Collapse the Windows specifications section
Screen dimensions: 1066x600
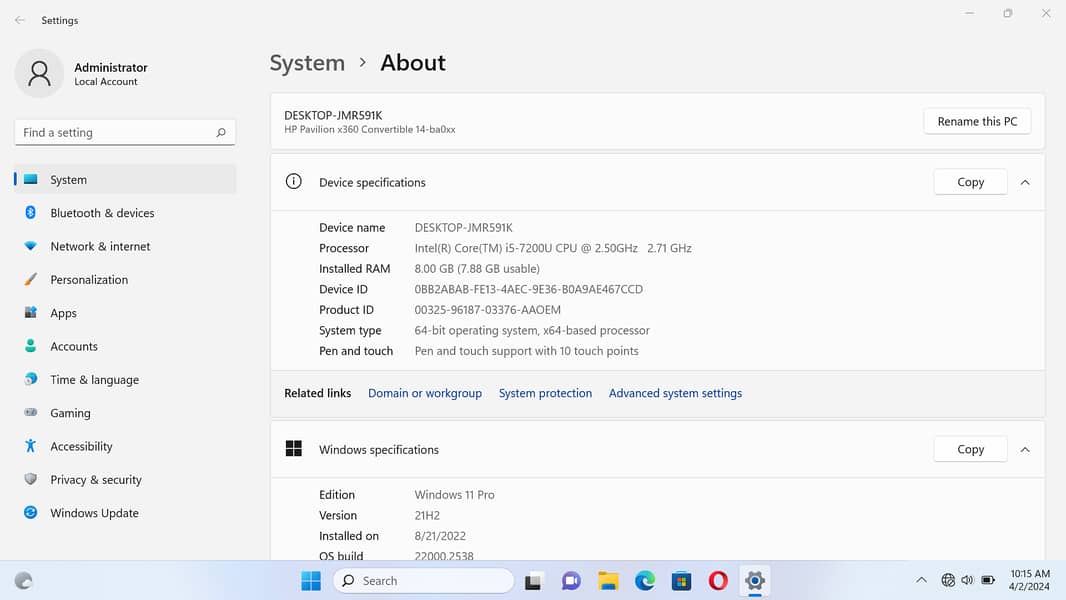1025,450
